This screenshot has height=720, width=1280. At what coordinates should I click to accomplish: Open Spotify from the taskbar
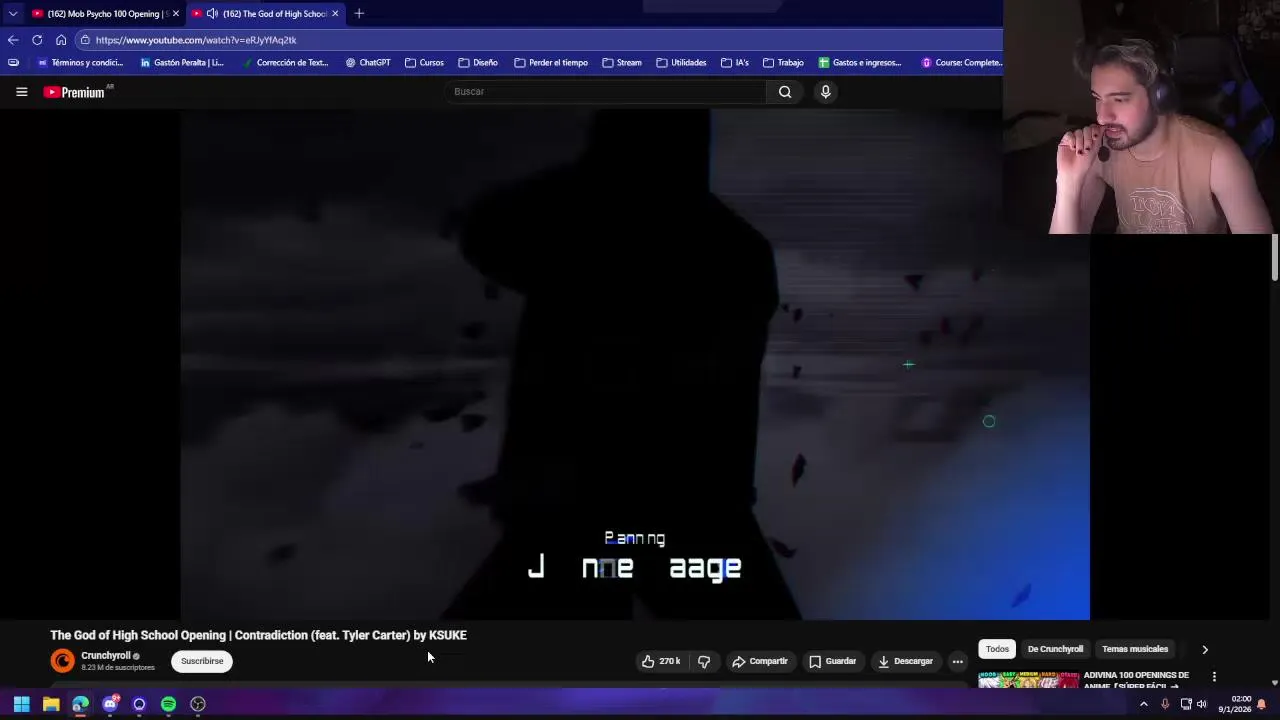tap(168, 704)
